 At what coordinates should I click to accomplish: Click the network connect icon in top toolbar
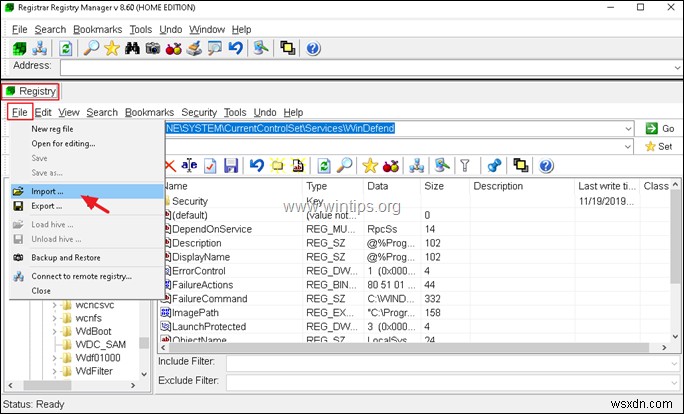pos(40,48)
